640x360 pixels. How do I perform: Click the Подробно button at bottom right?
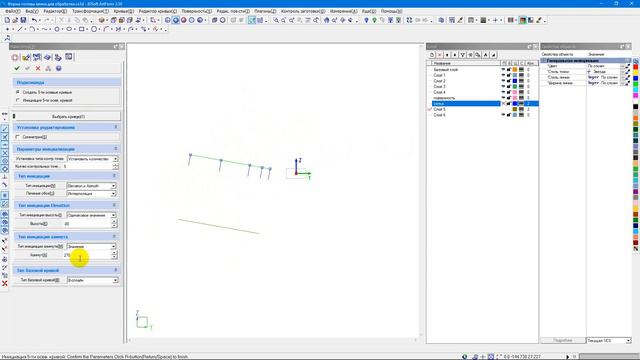tap(563, 340)
